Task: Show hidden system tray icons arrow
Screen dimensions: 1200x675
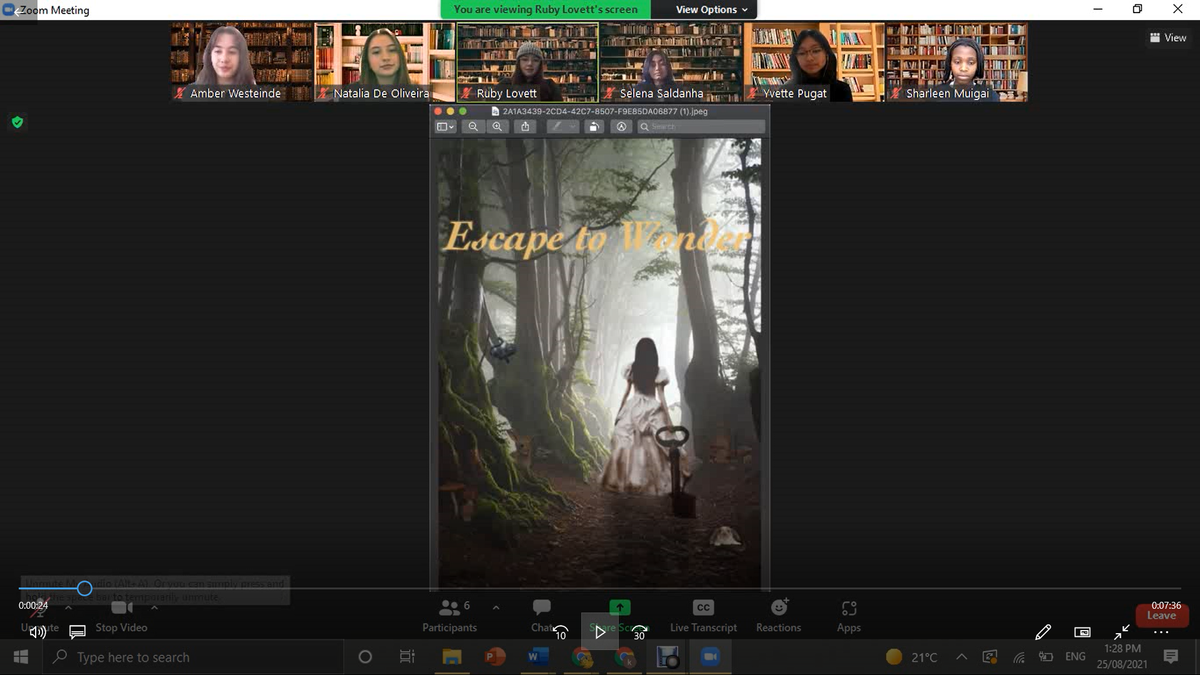Action: 962,657
